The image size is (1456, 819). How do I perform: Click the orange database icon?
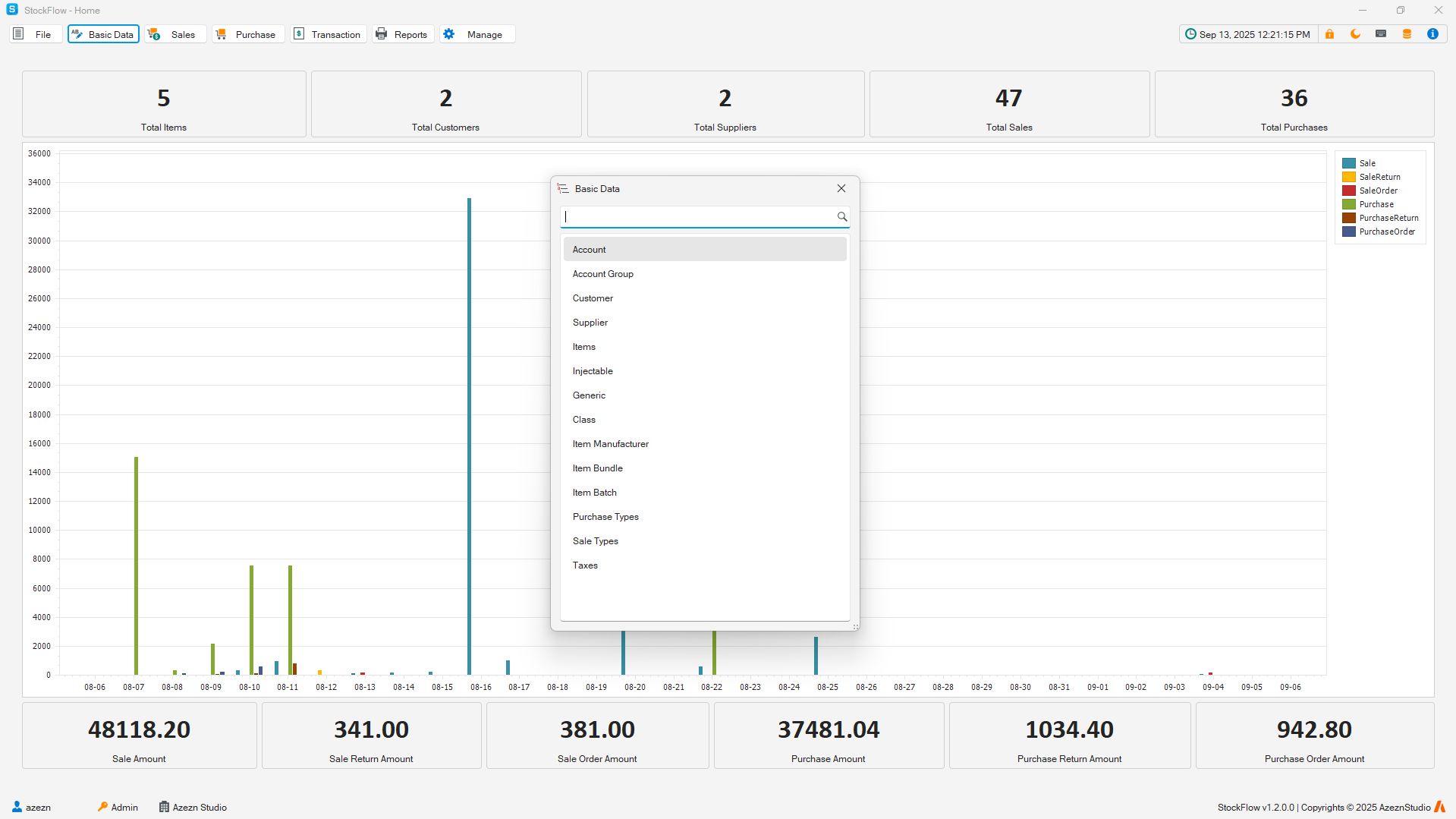pyautogui.click(x=1407, y=34)
